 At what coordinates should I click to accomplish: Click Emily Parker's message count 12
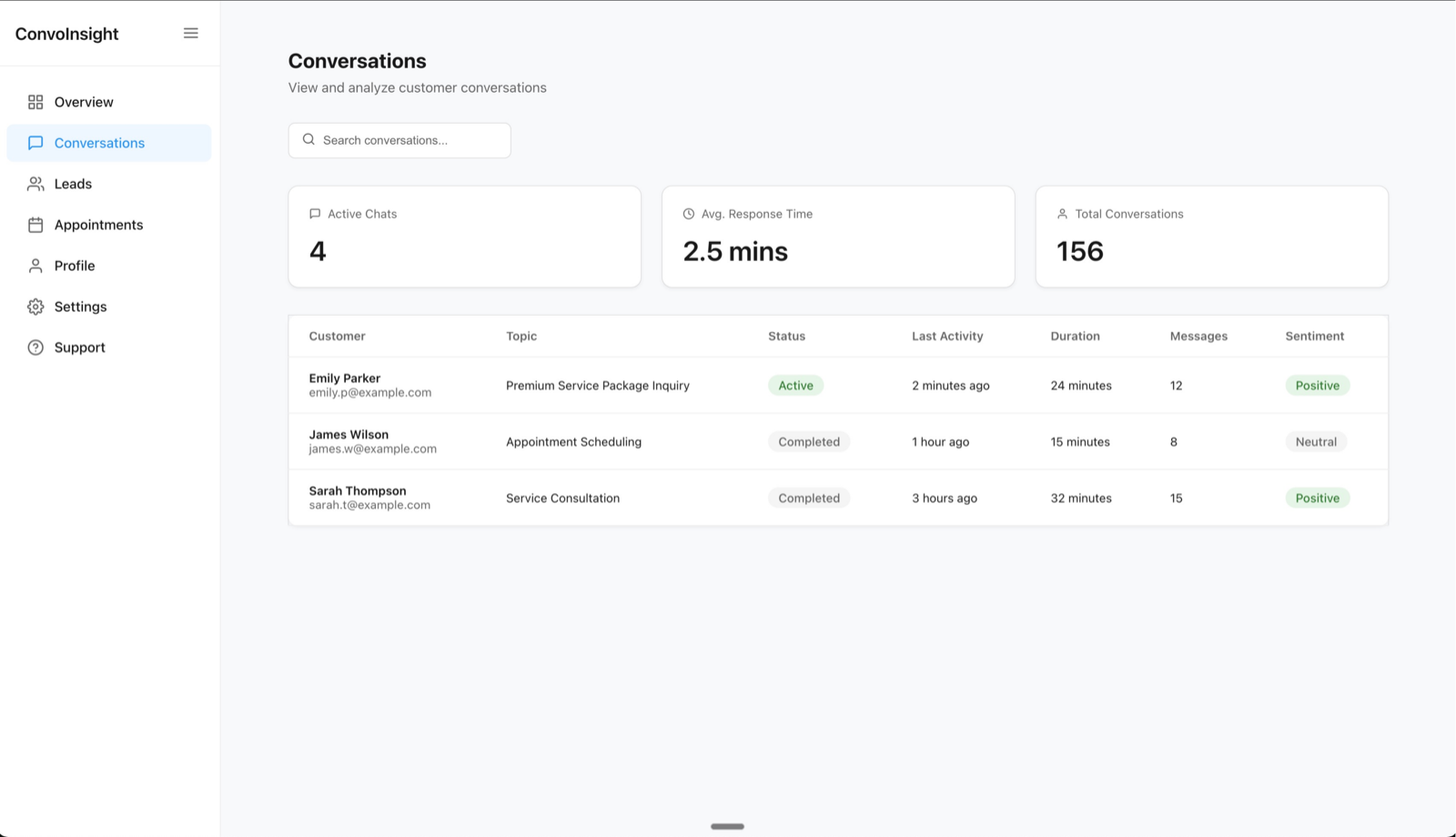1176,386
